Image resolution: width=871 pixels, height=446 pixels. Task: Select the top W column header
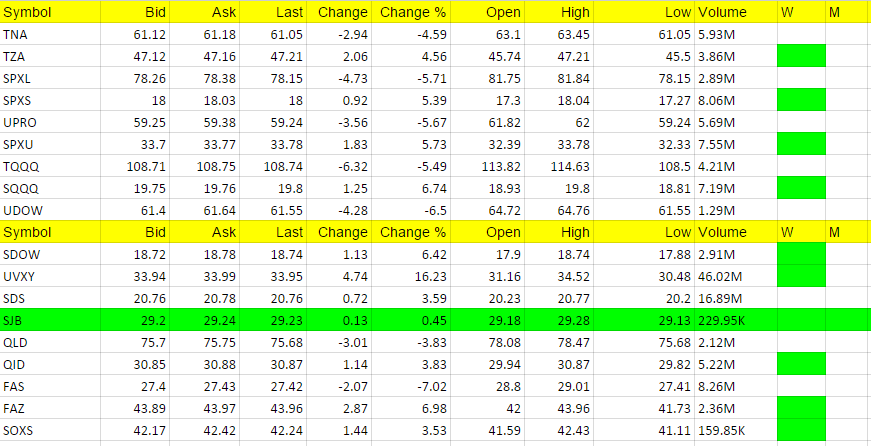coord(802,12)
